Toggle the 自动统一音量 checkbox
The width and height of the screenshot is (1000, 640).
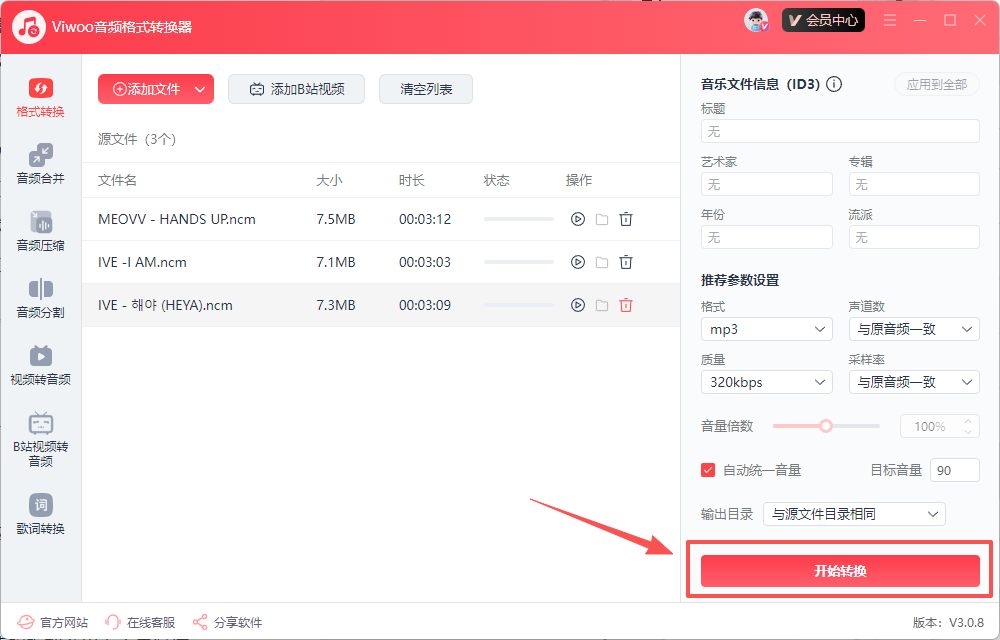[709, 470]
